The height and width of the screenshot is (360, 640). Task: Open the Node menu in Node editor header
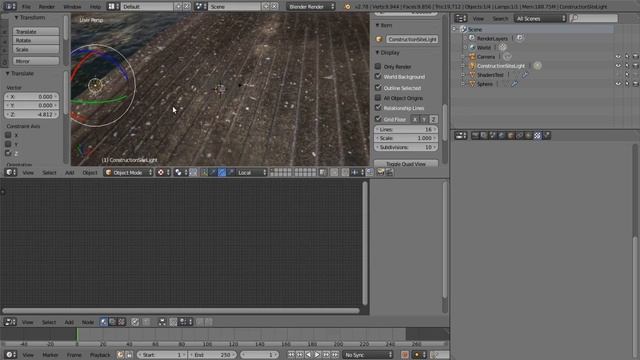88,322
